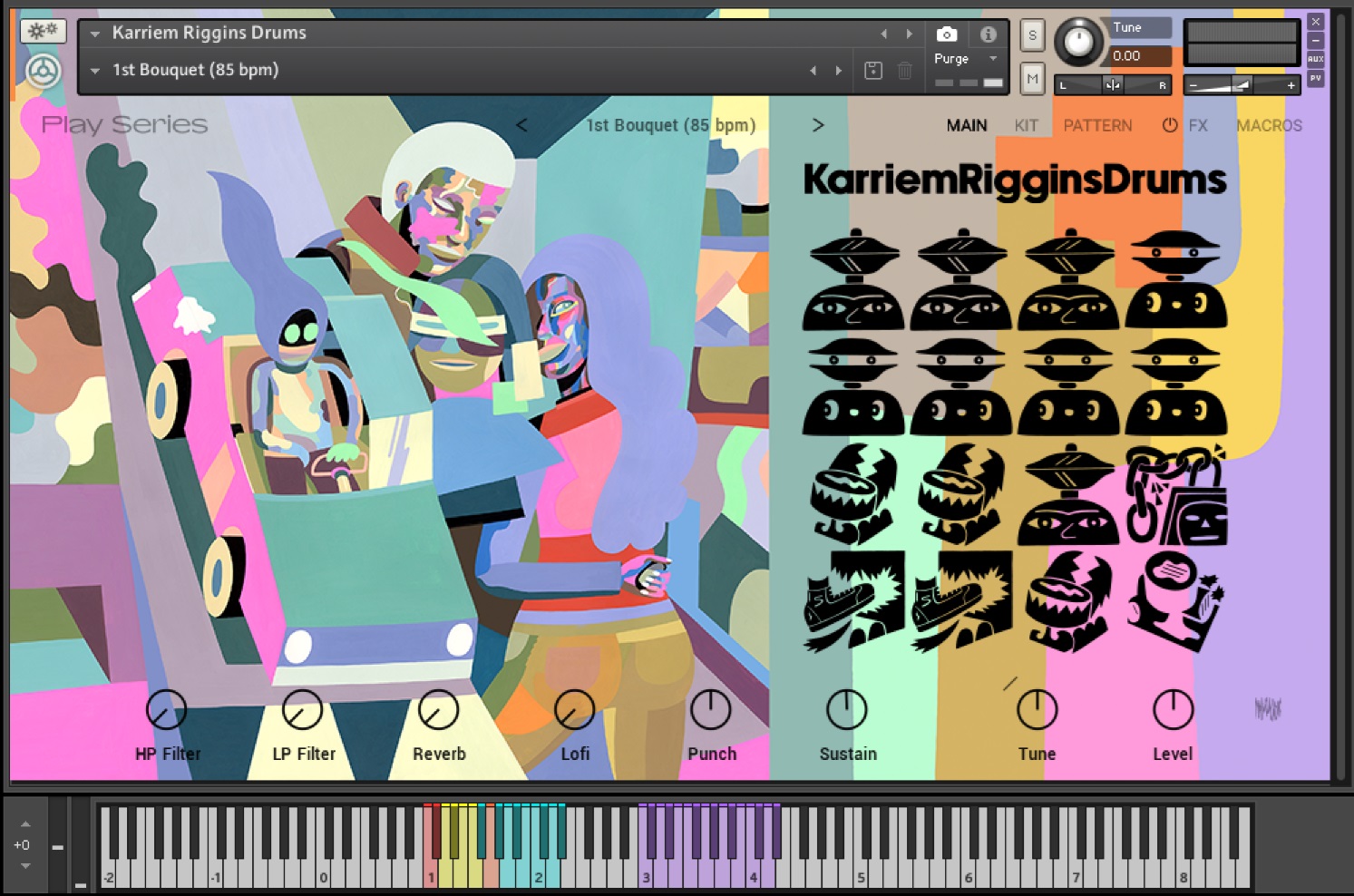Viewport: 1354px width, 896px height.
Task: Click the Punch knob
Action: click(x=711, y=710)
